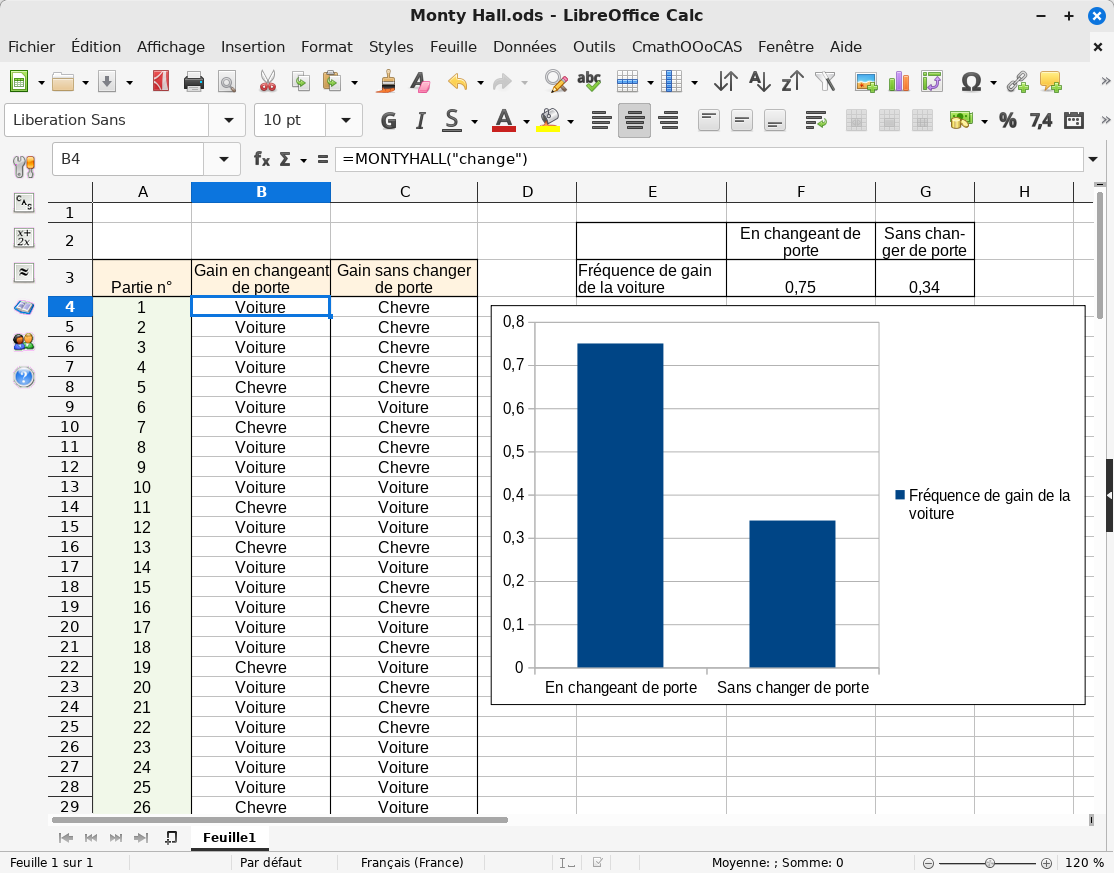Toggle the Center Horizontally alignment button
This screenshot has width=1114, height=873.
(x=634, y=121)
